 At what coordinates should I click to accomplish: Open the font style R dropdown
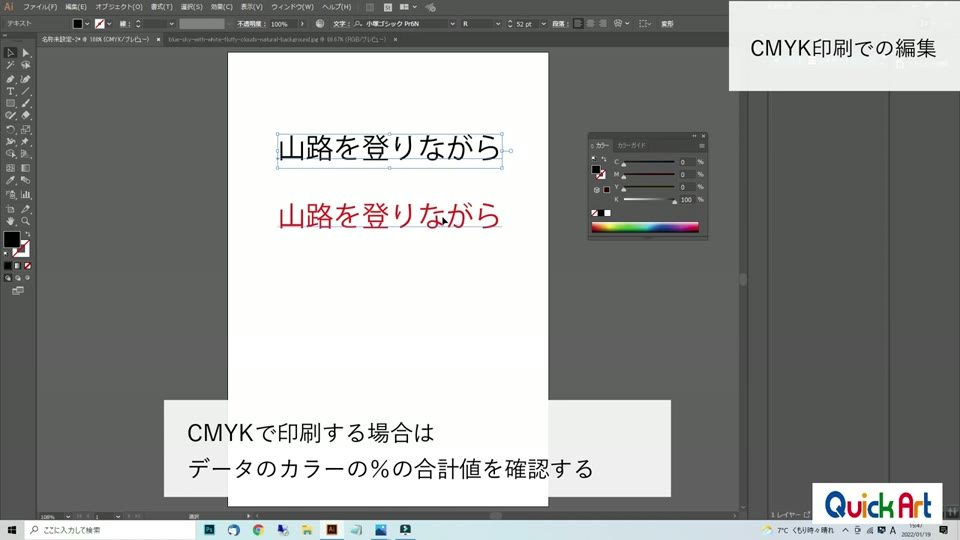click(x=498, y=24)
